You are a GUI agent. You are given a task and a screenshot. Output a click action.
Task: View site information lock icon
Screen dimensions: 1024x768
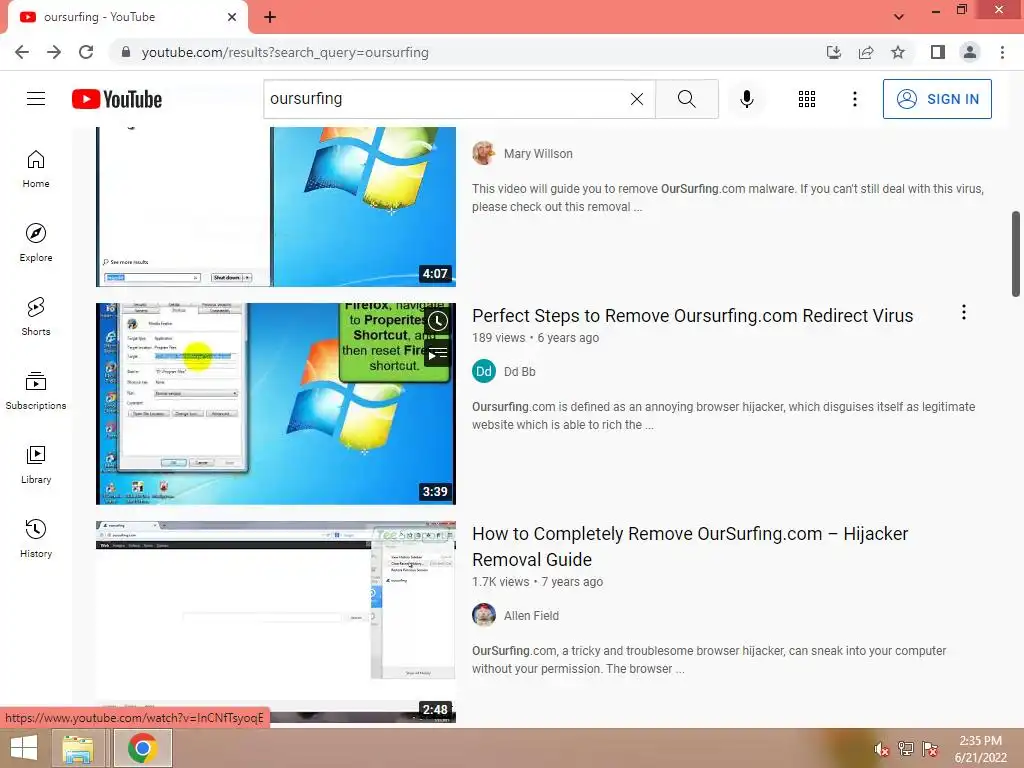point(126,52)
